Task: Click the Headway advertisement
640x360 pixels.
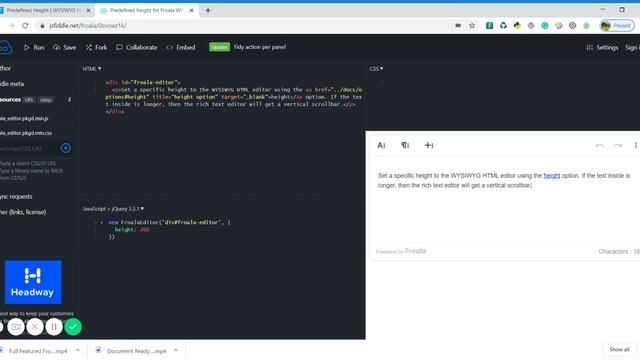Action: coord(33,282)
